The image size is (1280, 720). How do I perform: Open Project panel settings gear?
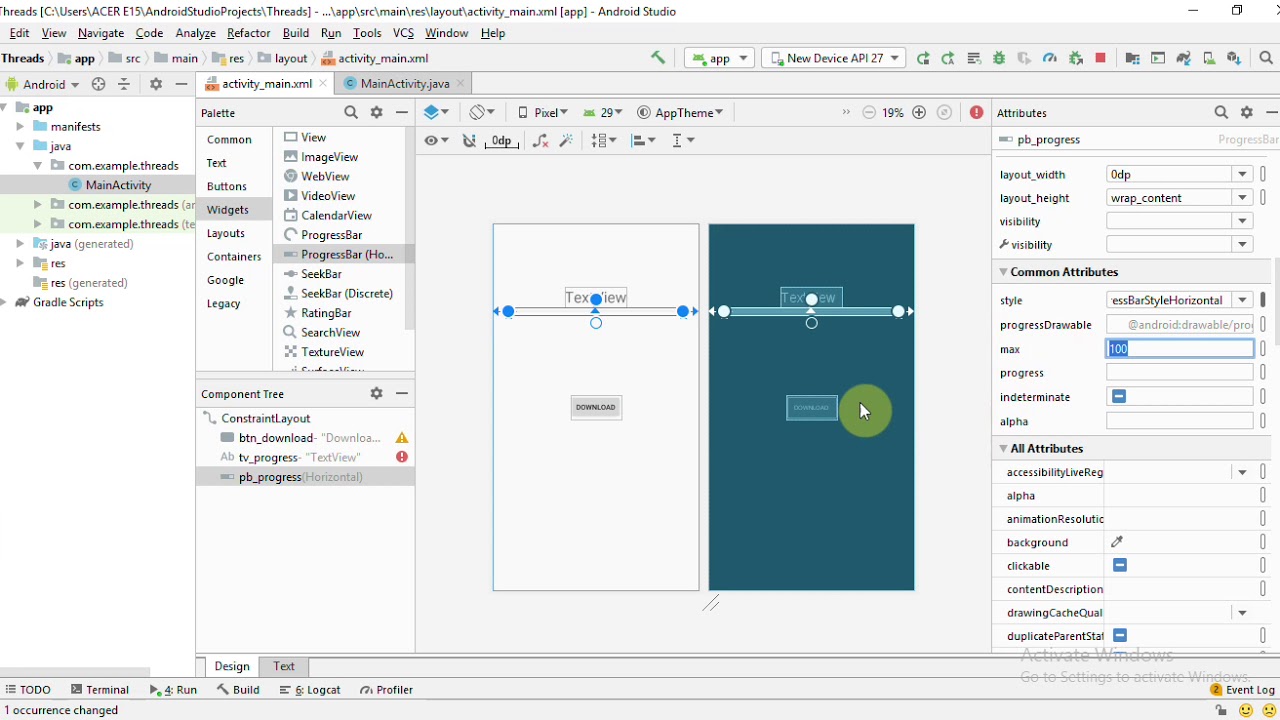click(x=156, y=84)
